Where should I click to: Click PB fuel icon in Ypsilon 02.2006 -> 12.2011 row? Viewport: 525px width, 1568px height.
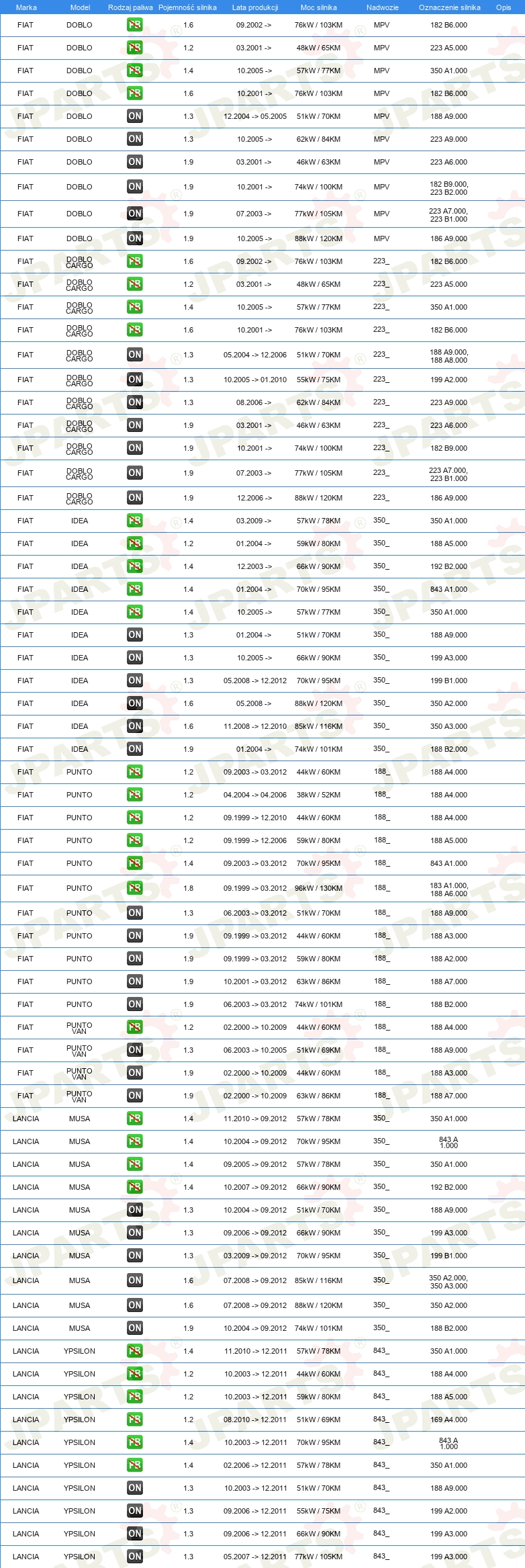coord(135,1465)
